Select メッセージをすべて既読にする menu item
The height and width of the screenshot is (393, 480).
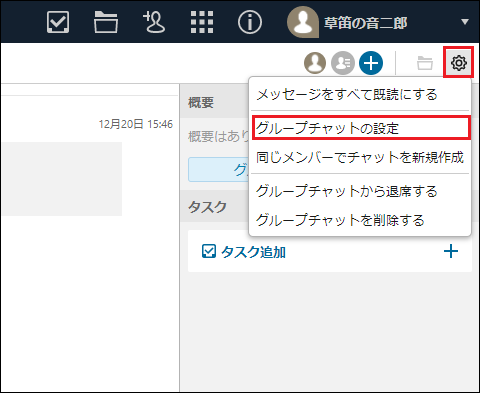coord(360,95)
